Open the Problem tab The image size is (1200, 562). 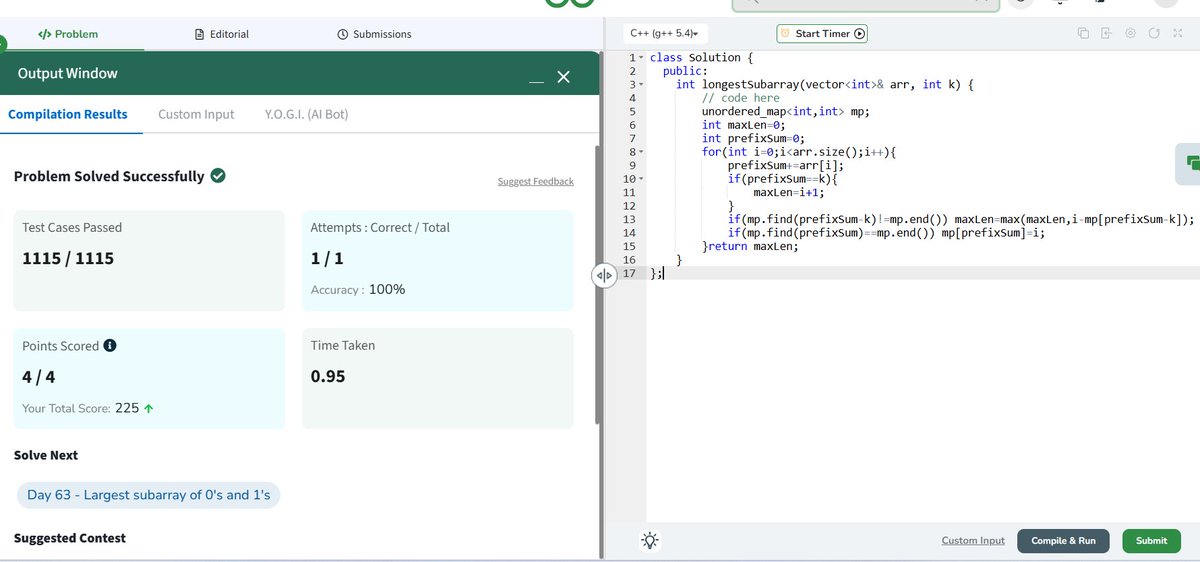click(68, 34)
